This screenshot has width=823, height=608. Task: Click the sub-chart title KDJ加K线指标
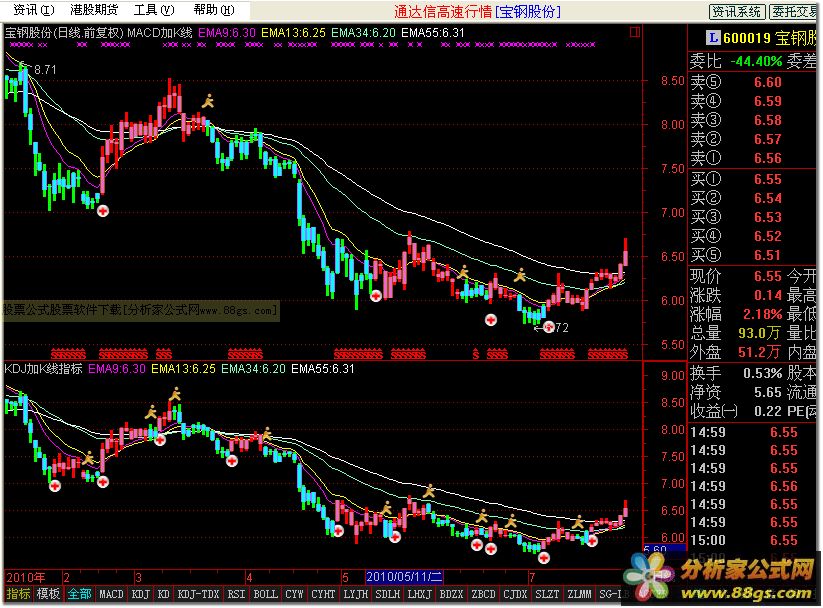tap(44, 369)
